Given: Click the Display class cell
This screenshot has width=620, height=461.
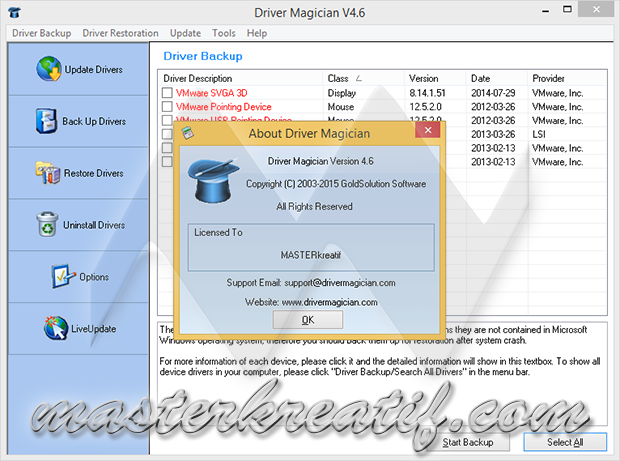Looking at the screenshot, I should pyautogui.click(x=342, y=93).
